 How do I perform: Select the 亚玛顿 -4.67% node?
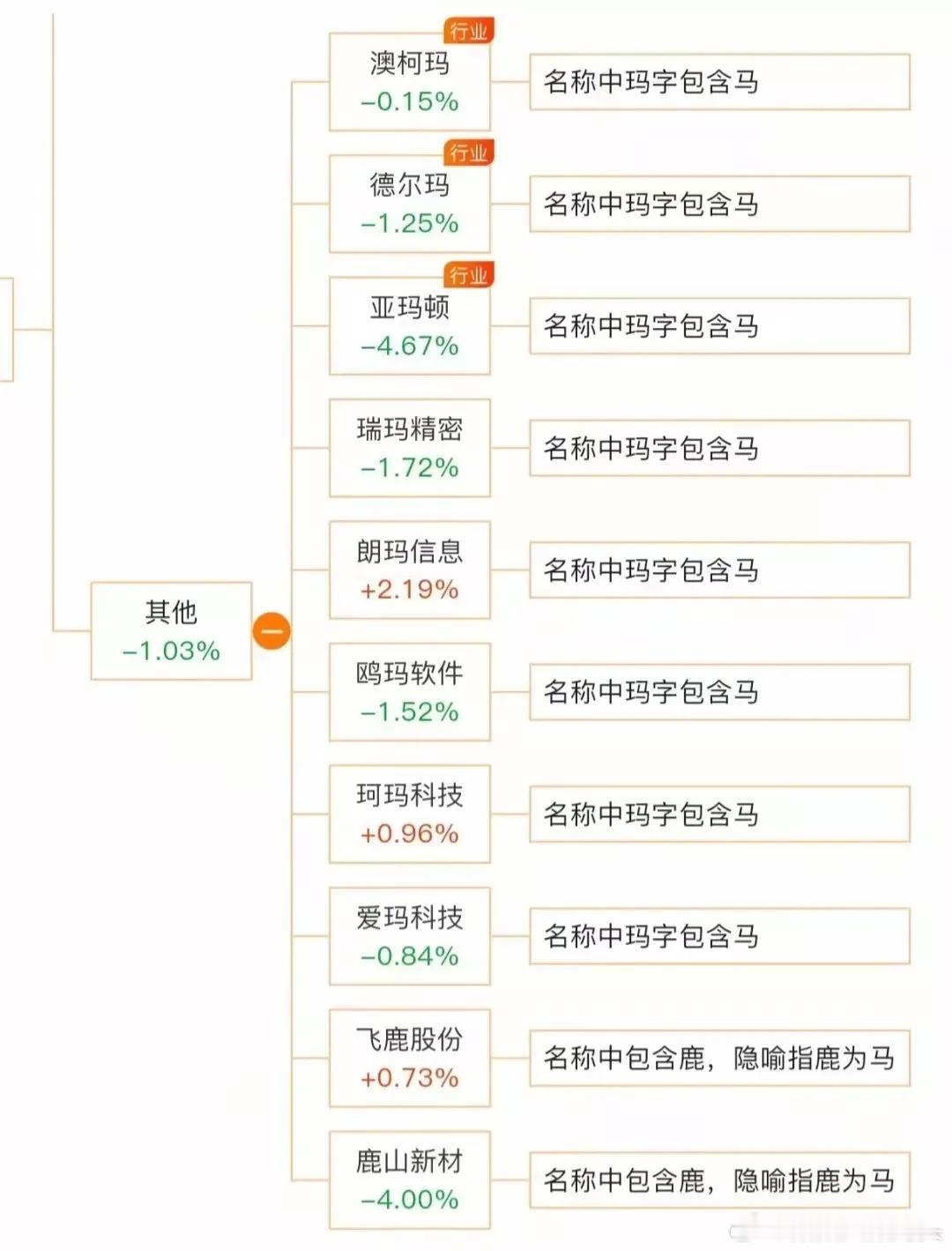click(x=410, y=326)
